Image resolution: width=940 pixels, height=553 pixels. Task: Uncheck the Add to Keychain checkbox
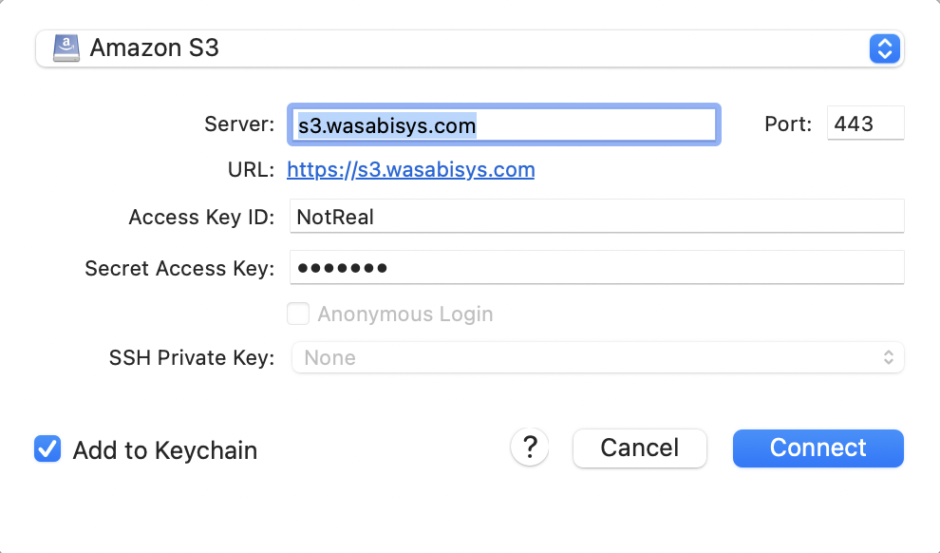click(47, 450)
